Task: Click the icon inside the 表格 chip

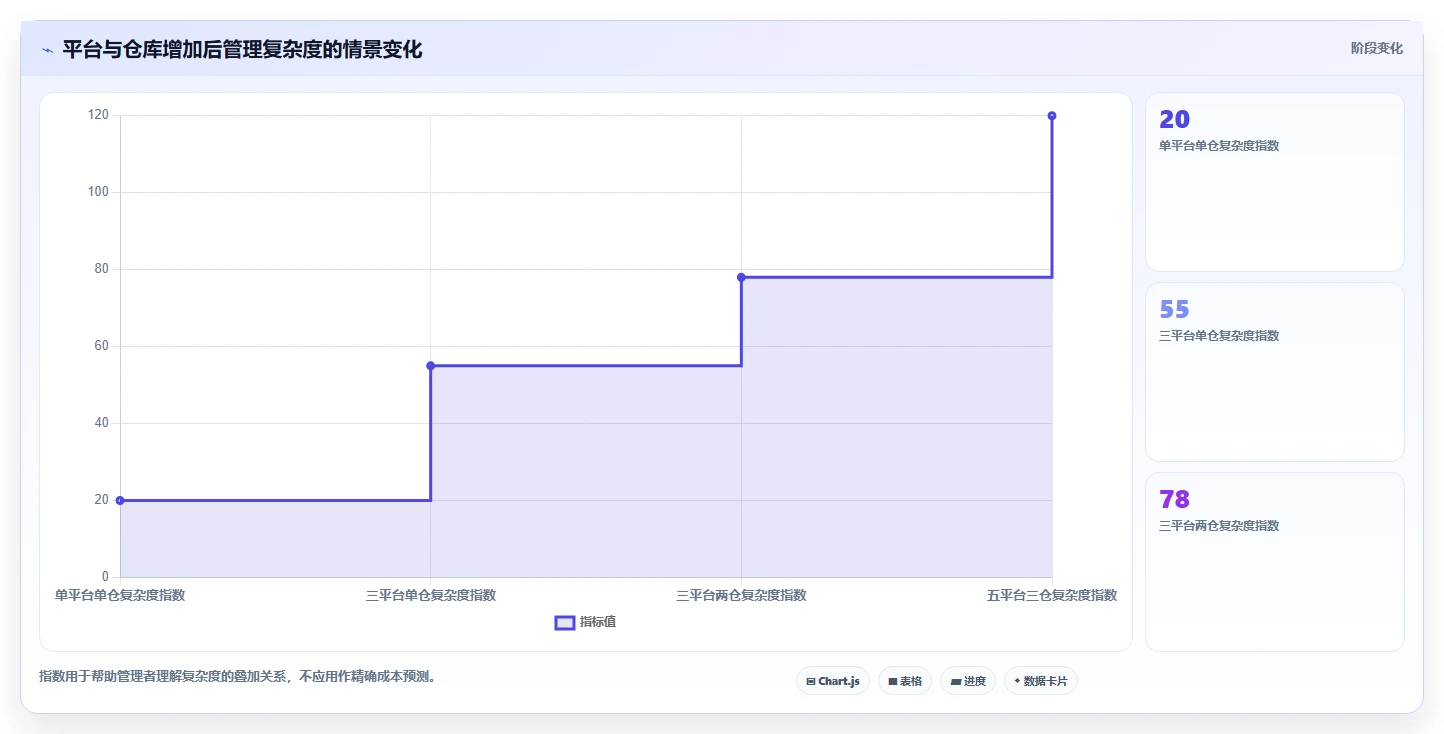Action: click(x=892, y=682)
